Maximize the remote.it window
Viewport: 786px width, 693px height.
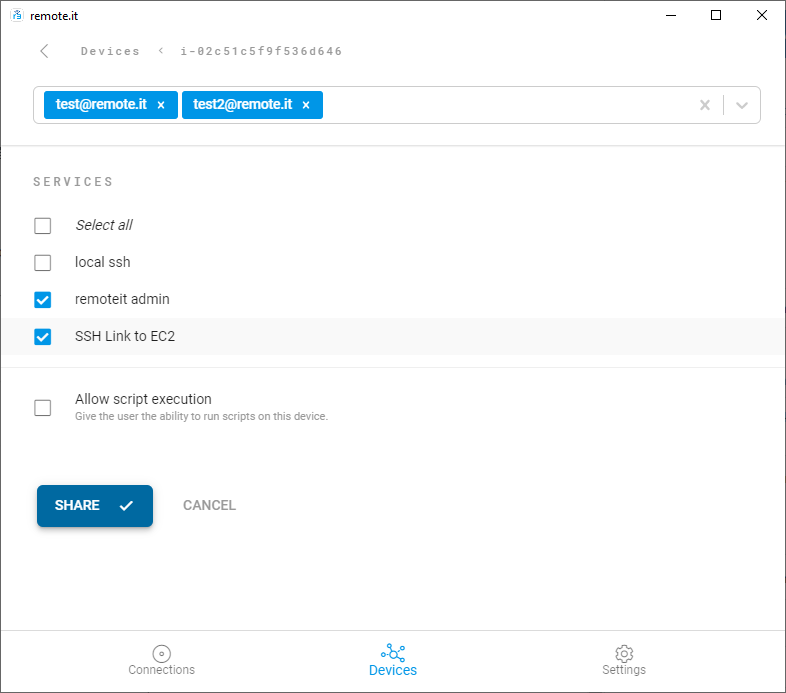click(716, 16)
